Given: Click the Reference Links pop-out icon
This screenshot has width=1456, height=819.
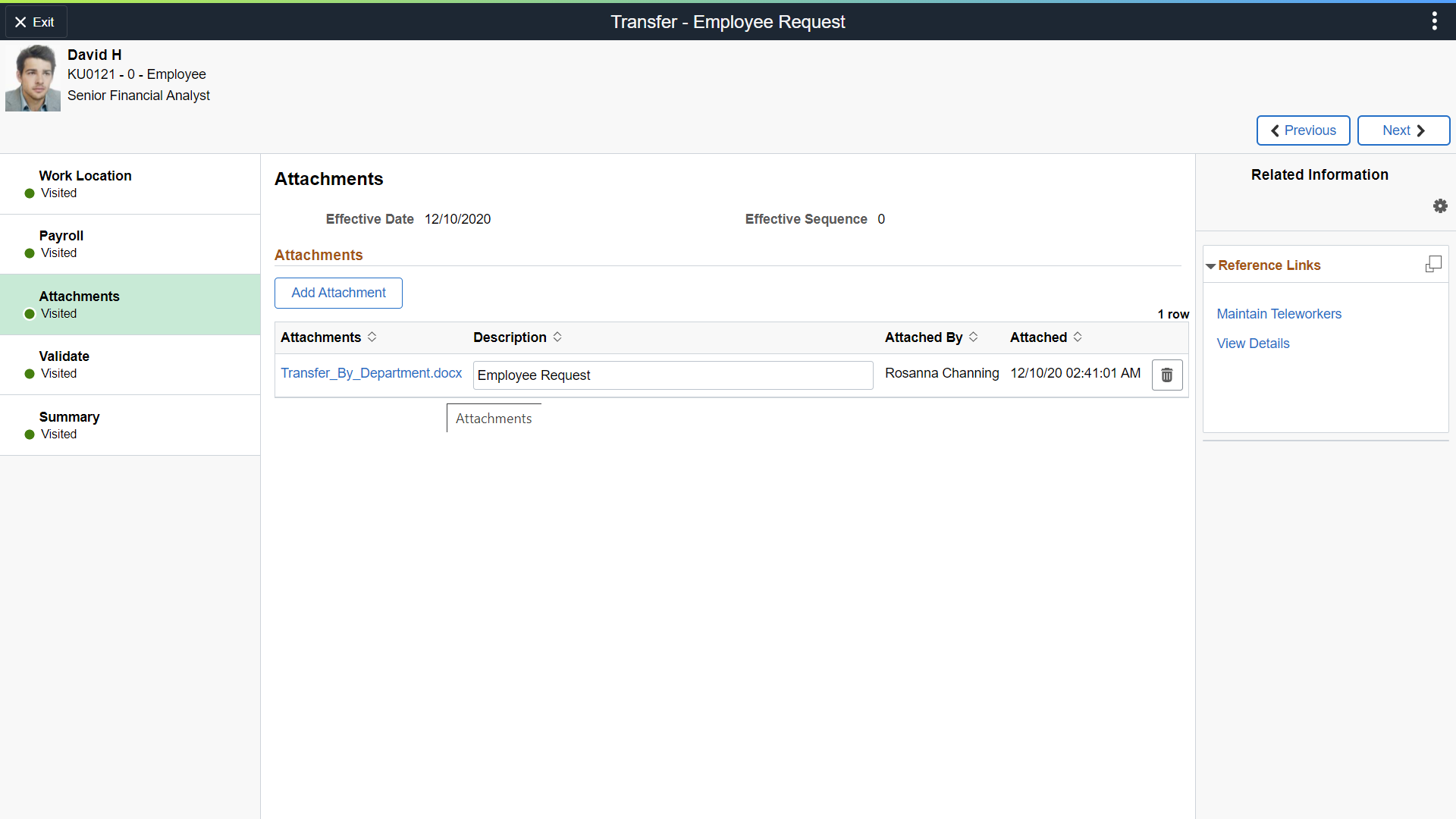Looking at the screenshot, I should point(1432,265).
